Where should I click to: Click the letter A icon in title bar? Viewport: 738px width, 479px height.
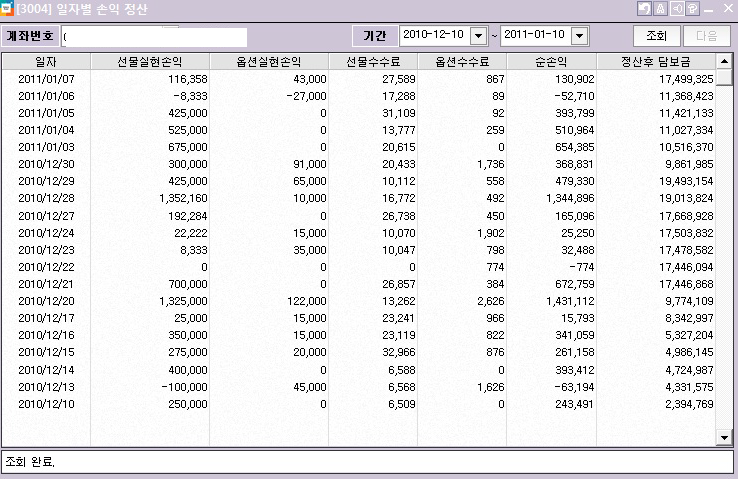pyautogui.click(x=660, y=8)
